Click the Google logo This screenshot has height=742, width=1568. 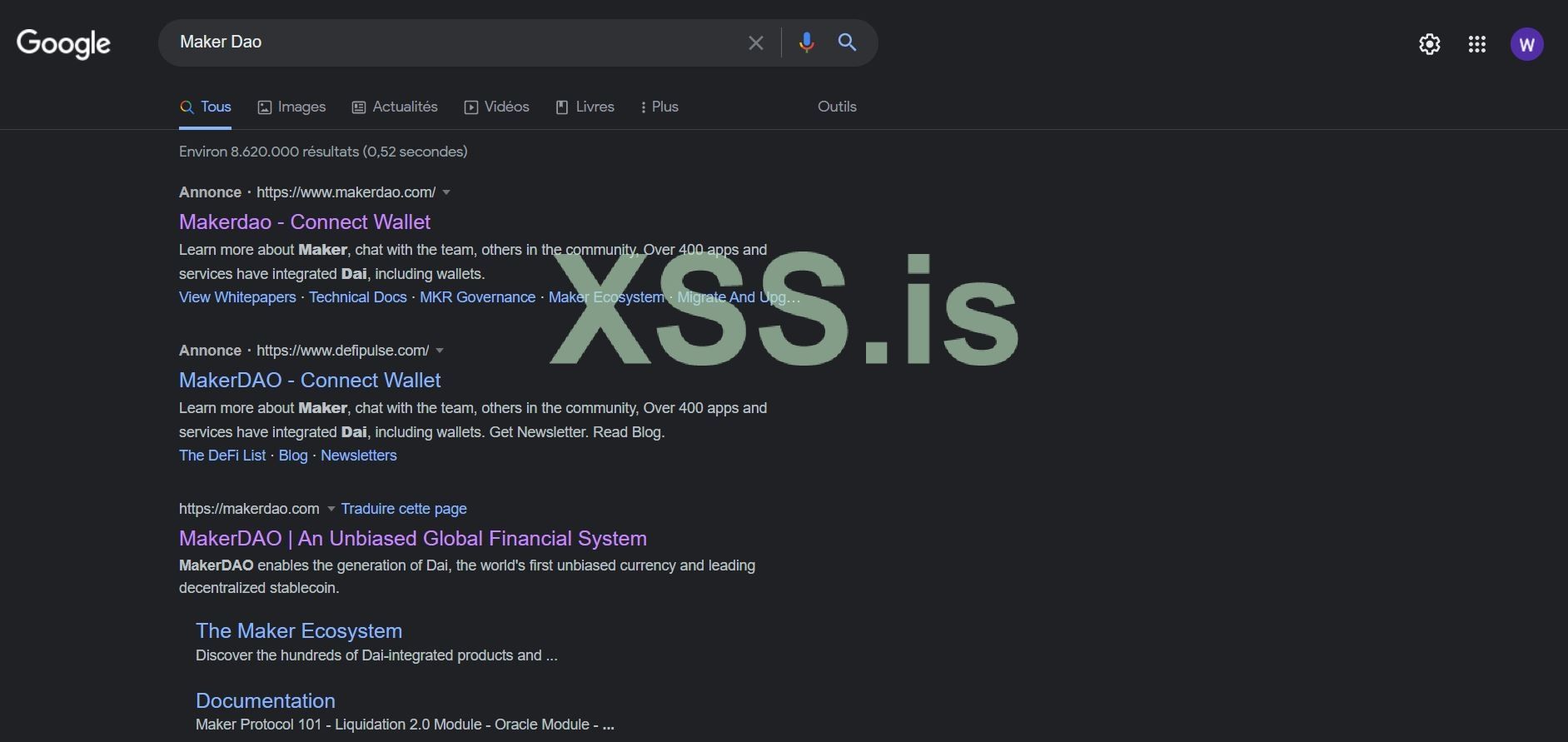63,43
